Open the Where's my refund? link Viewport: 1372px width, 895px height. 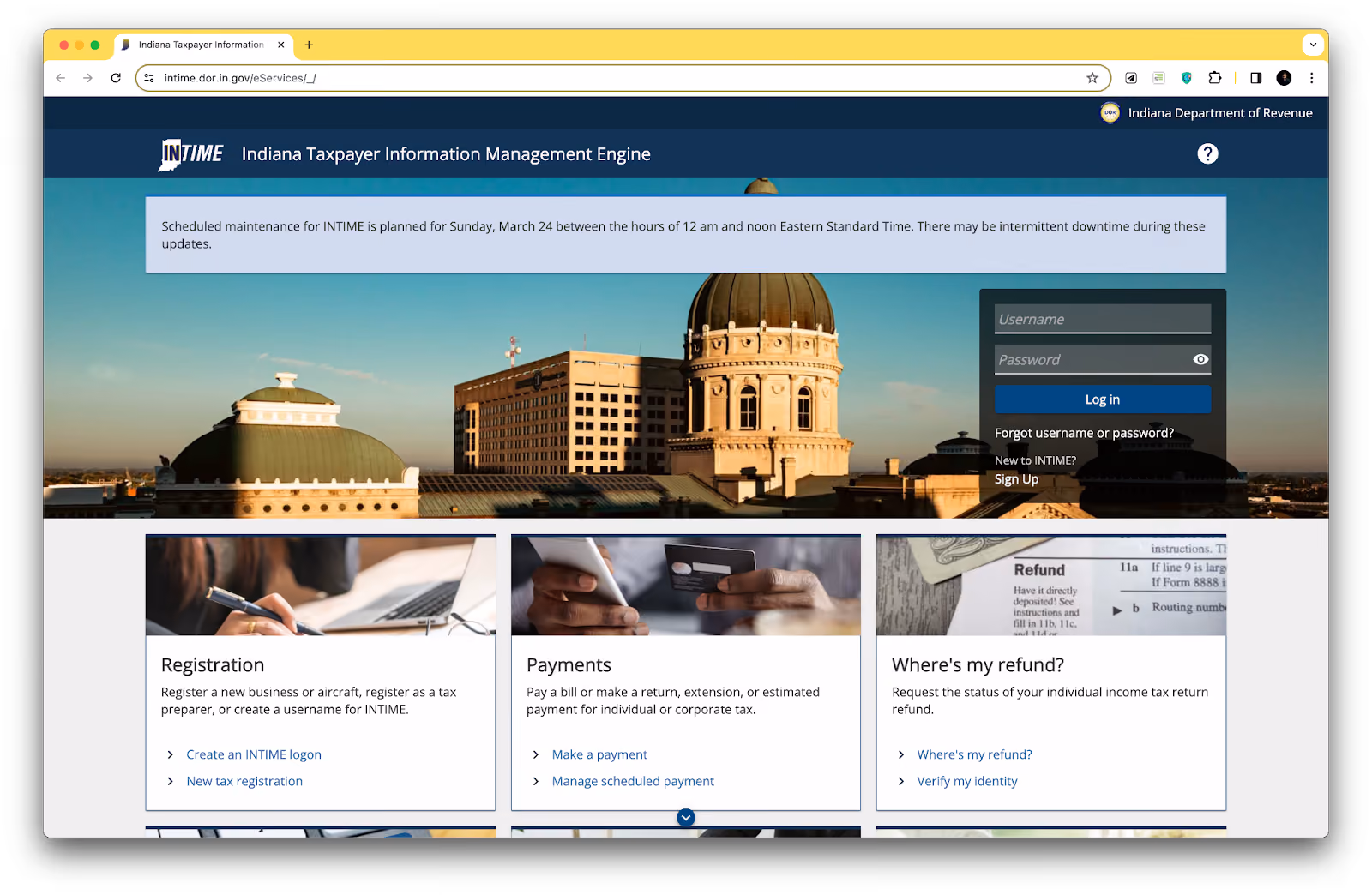click(x=975, y=754)
